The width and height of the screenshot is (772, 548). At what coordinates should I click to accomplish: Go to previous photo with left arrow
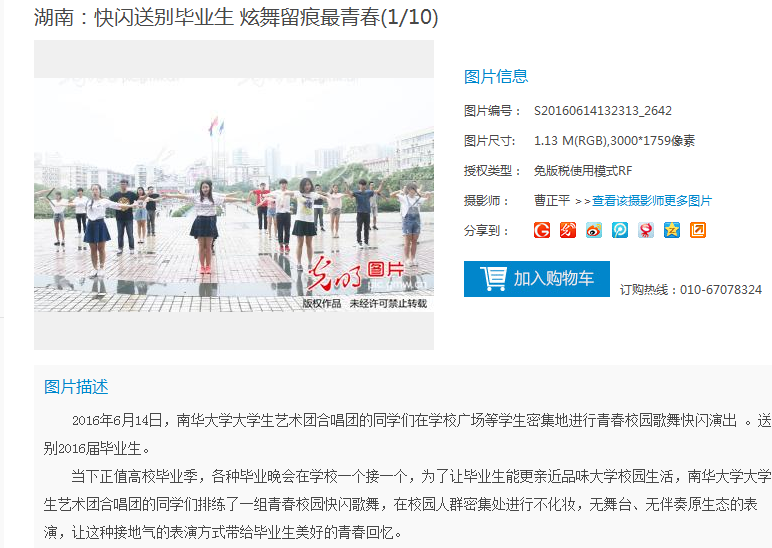[50, 196]
